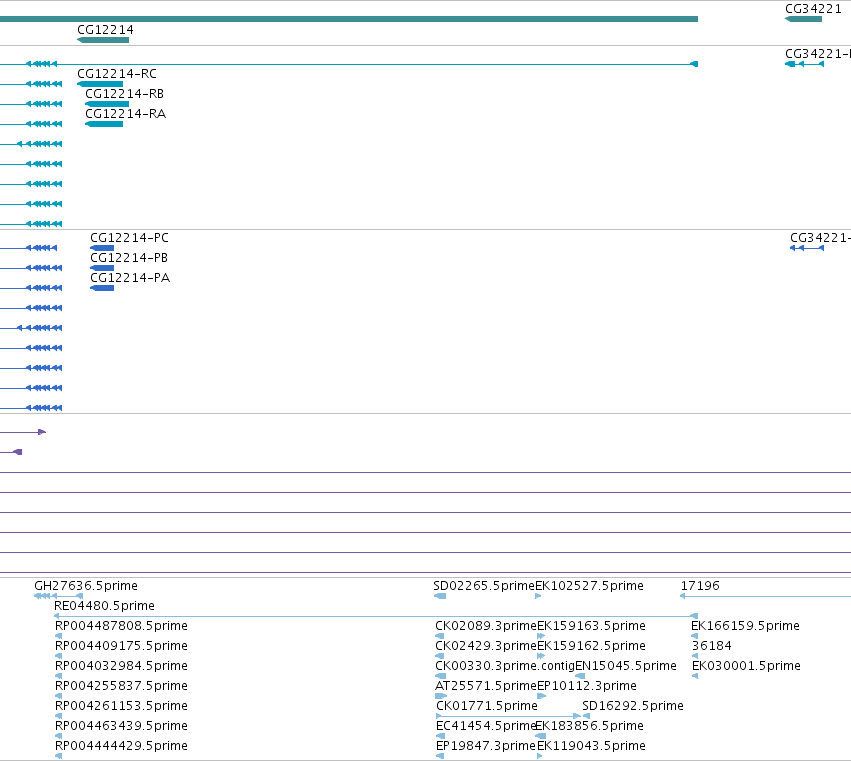
Task: Select the CG12214-RC transcript label
Action: (x=117, y=74)
